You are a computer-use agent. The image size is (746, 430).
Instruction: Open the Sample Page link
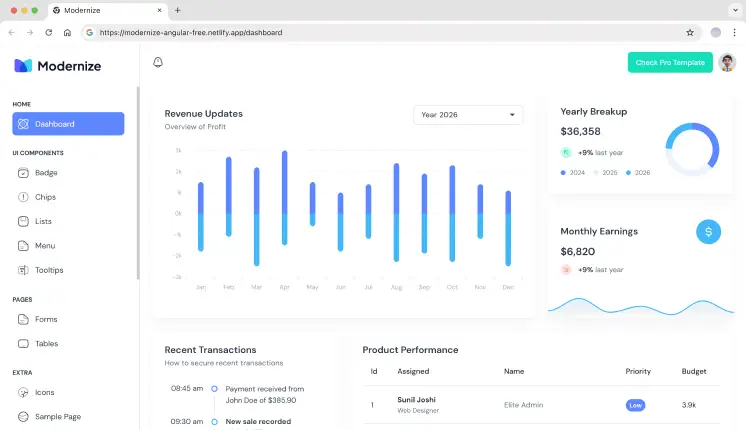[x=69, y=417]
